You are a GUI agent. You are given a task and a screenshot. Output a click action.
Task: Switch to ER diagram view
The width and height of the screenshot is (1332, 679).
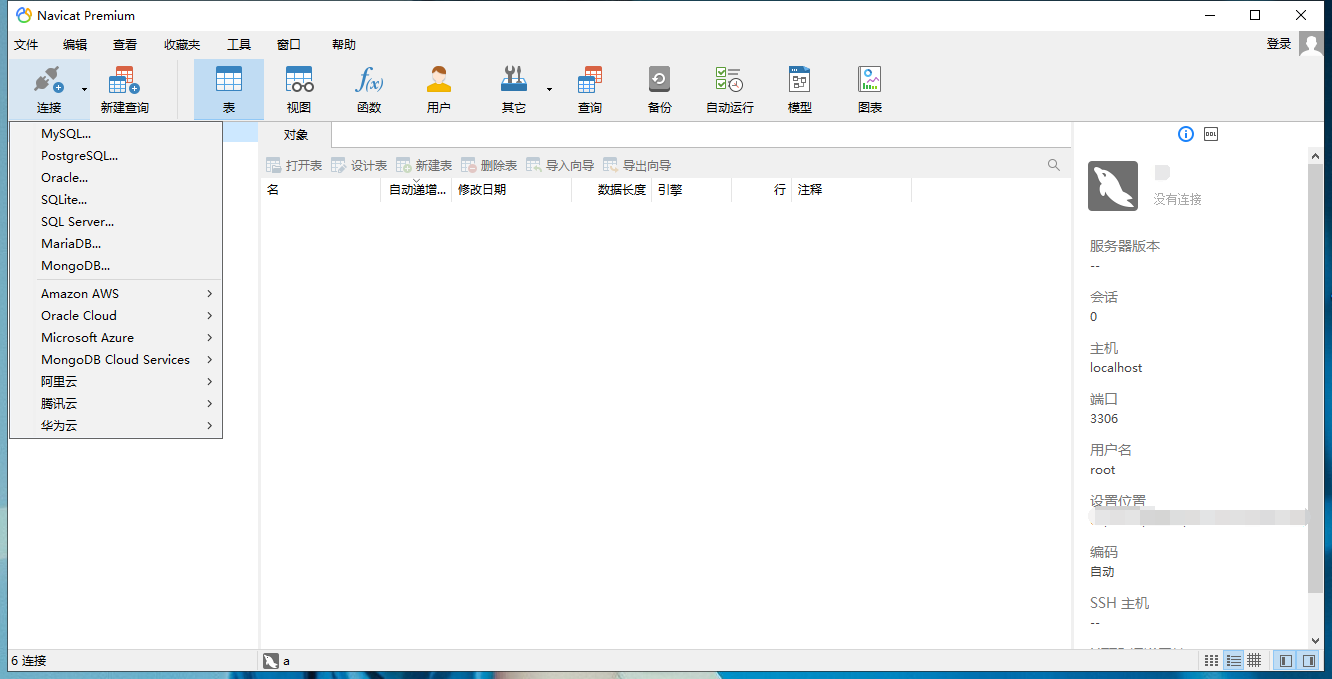(1254, 661)
